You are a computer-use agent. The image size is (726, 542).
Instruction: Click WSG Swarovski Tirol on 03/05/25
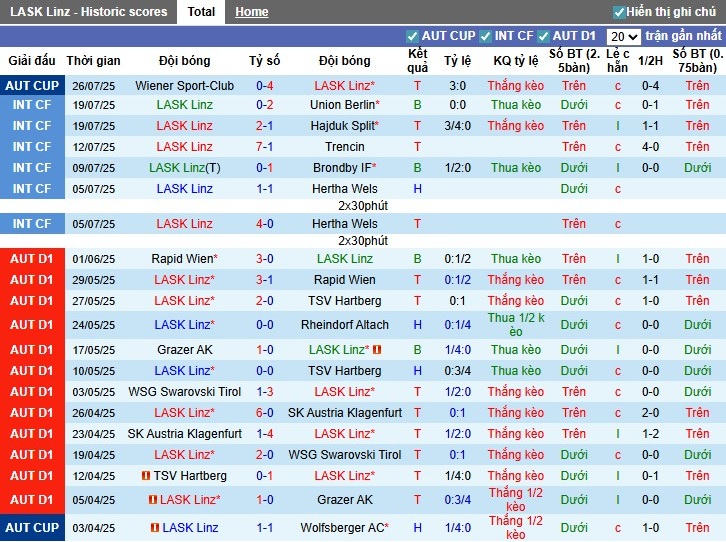point(184,392)
